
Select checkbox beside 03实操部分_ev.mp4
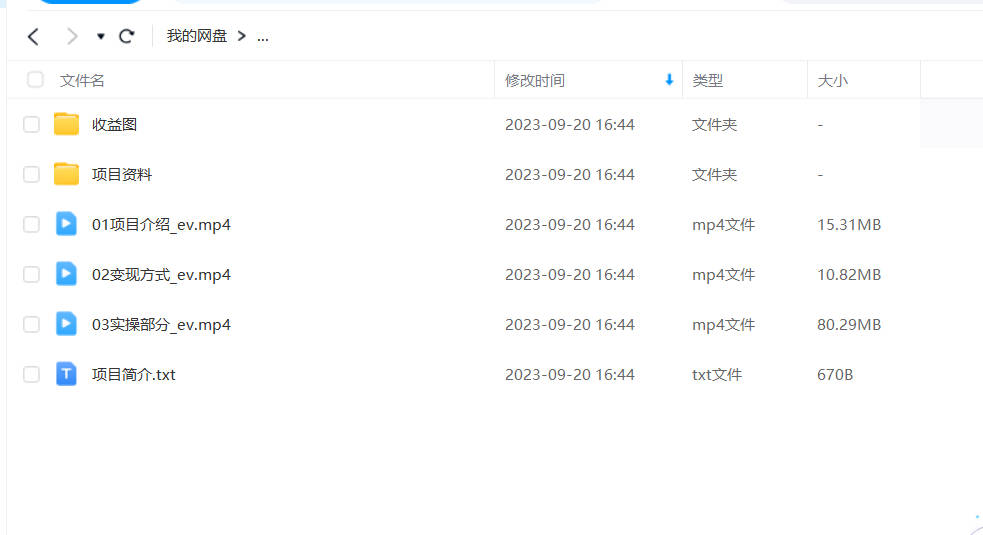tap(31, 324)
